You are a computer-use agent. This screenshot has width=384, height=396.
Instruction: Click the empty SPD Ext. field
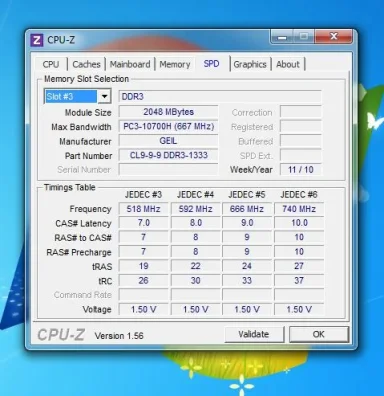[301, 155]
